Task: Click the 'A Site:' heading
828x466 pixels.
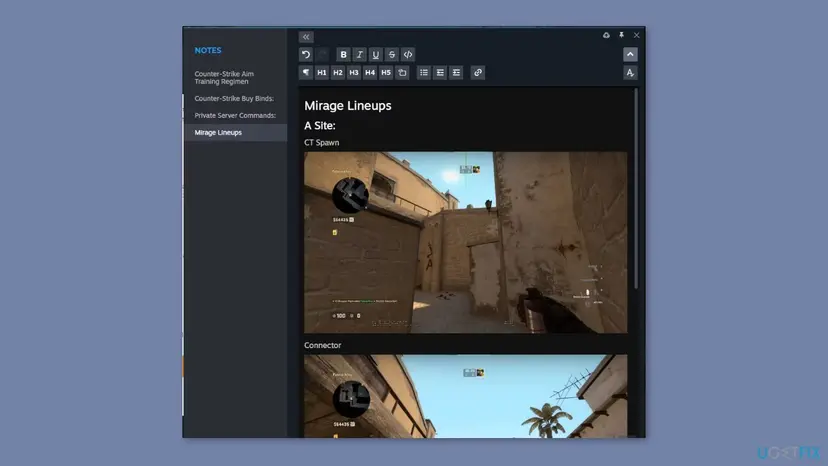Action: (x=319, y=126)
